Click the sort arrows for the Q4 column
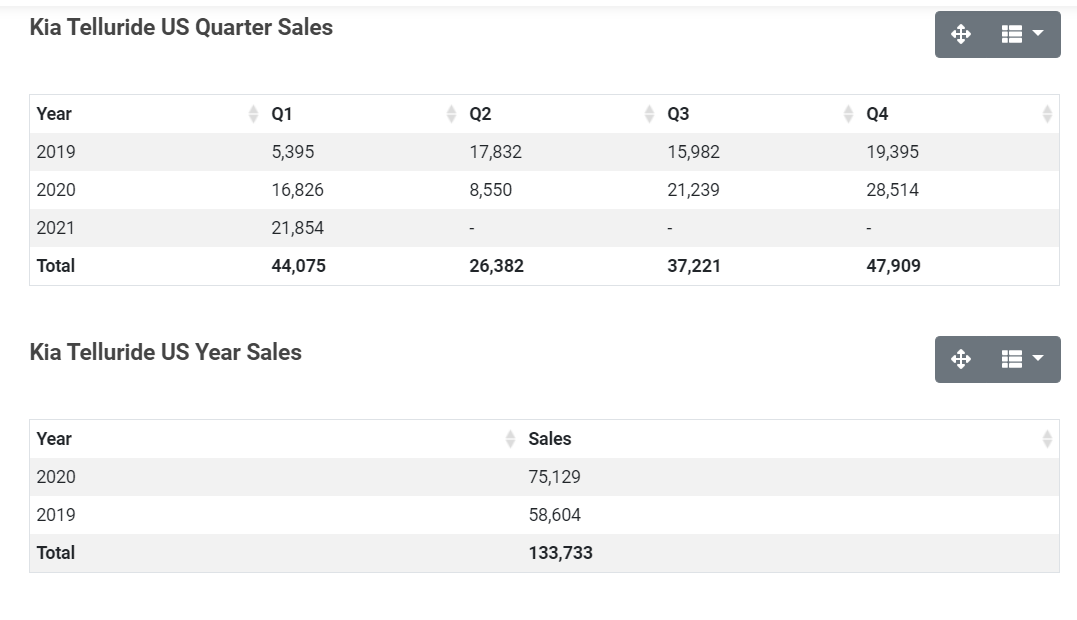The height and width of the screenshot is (620, 1077). [x=1047, y=114]
